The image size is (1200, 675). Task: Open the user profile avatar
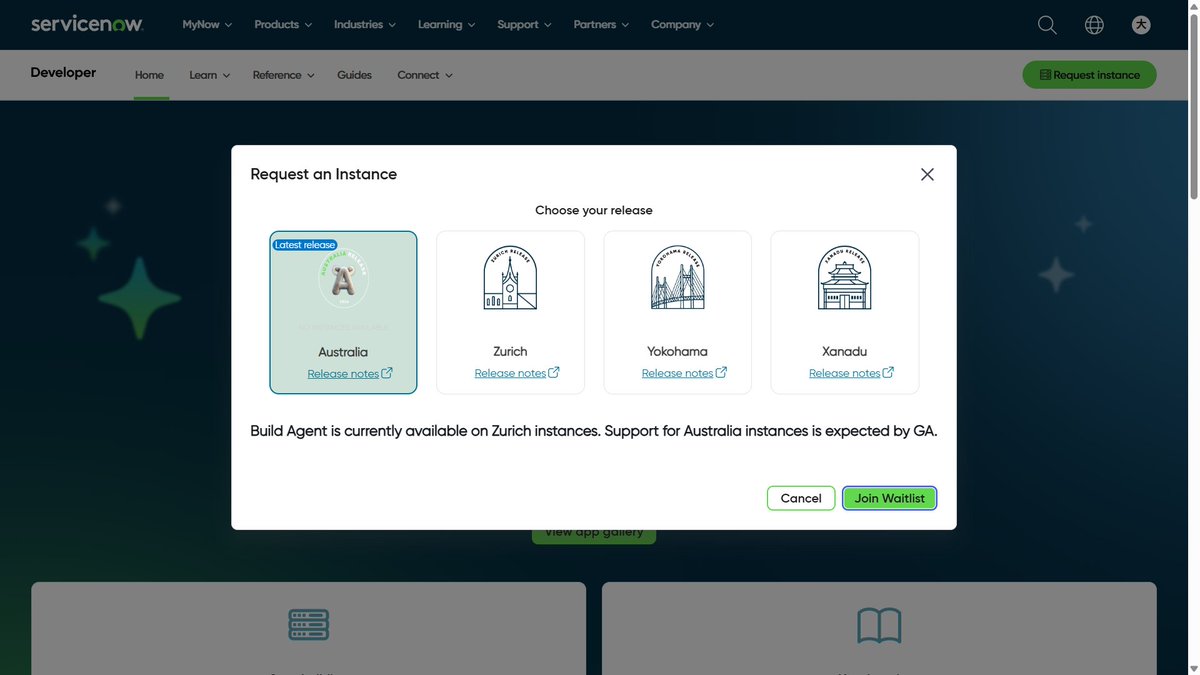(x=1141, y=25)
